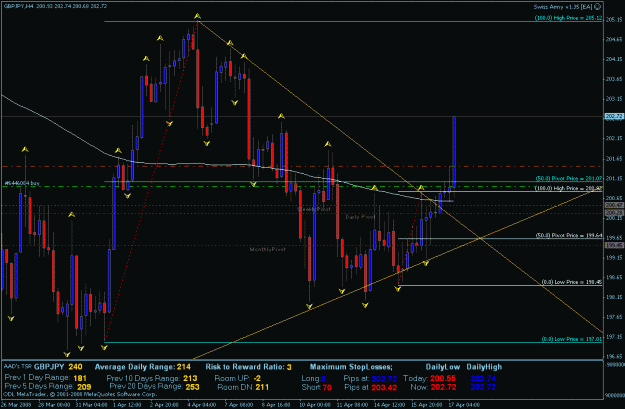Click the MetaQuotes Software Corp. copyright line
Viewport: 625px width, 409px height.
(x=80, y=395)
